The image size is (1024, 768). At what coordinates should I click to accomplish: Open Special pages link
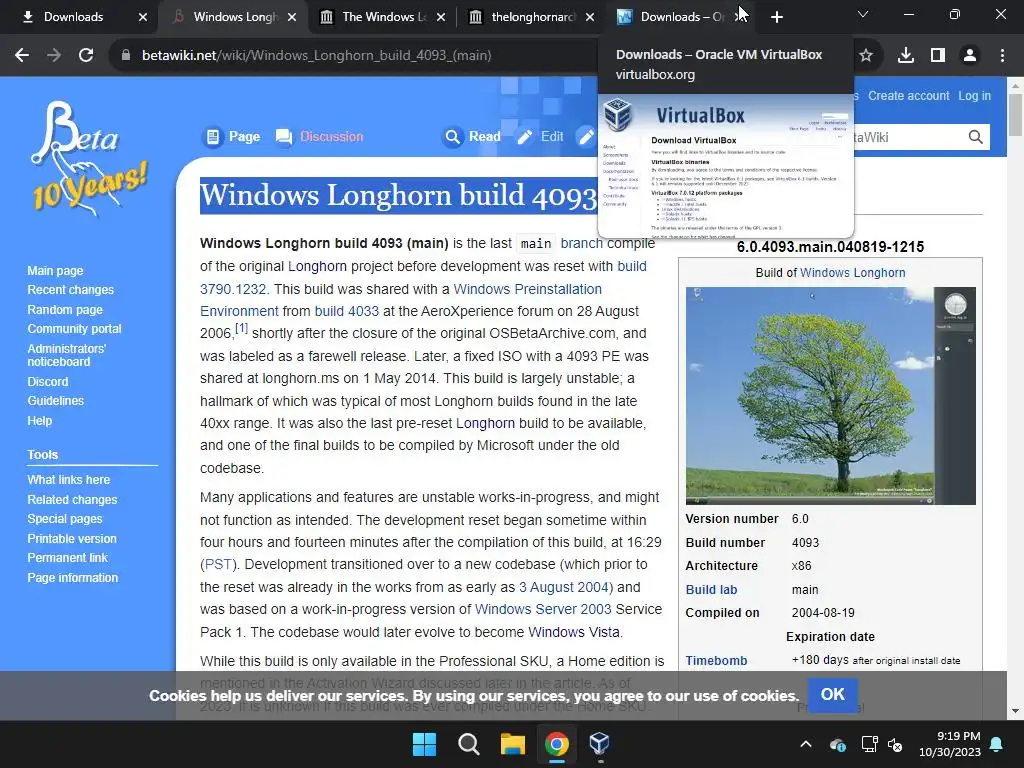pos(65,519)
